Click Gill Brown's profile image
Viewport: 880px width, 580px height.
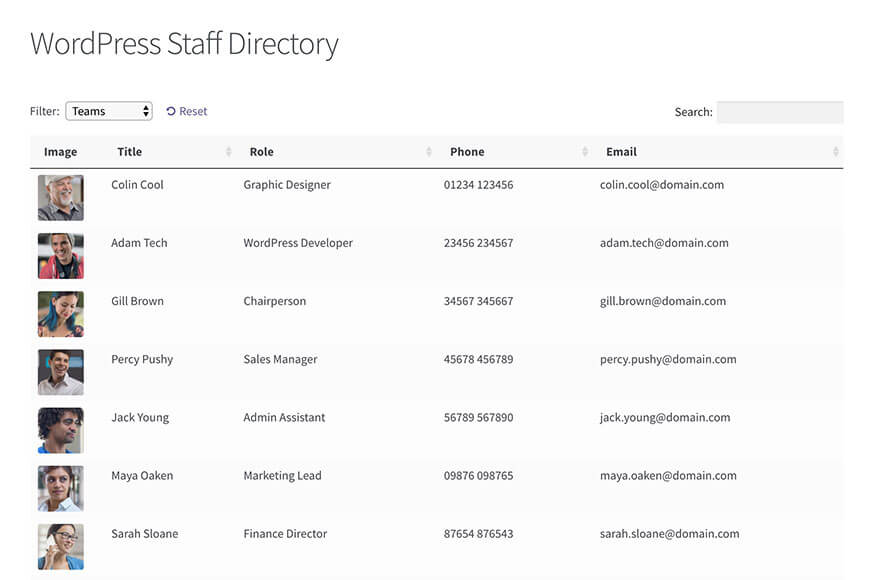pyautogui.click(x=60, y=314)
